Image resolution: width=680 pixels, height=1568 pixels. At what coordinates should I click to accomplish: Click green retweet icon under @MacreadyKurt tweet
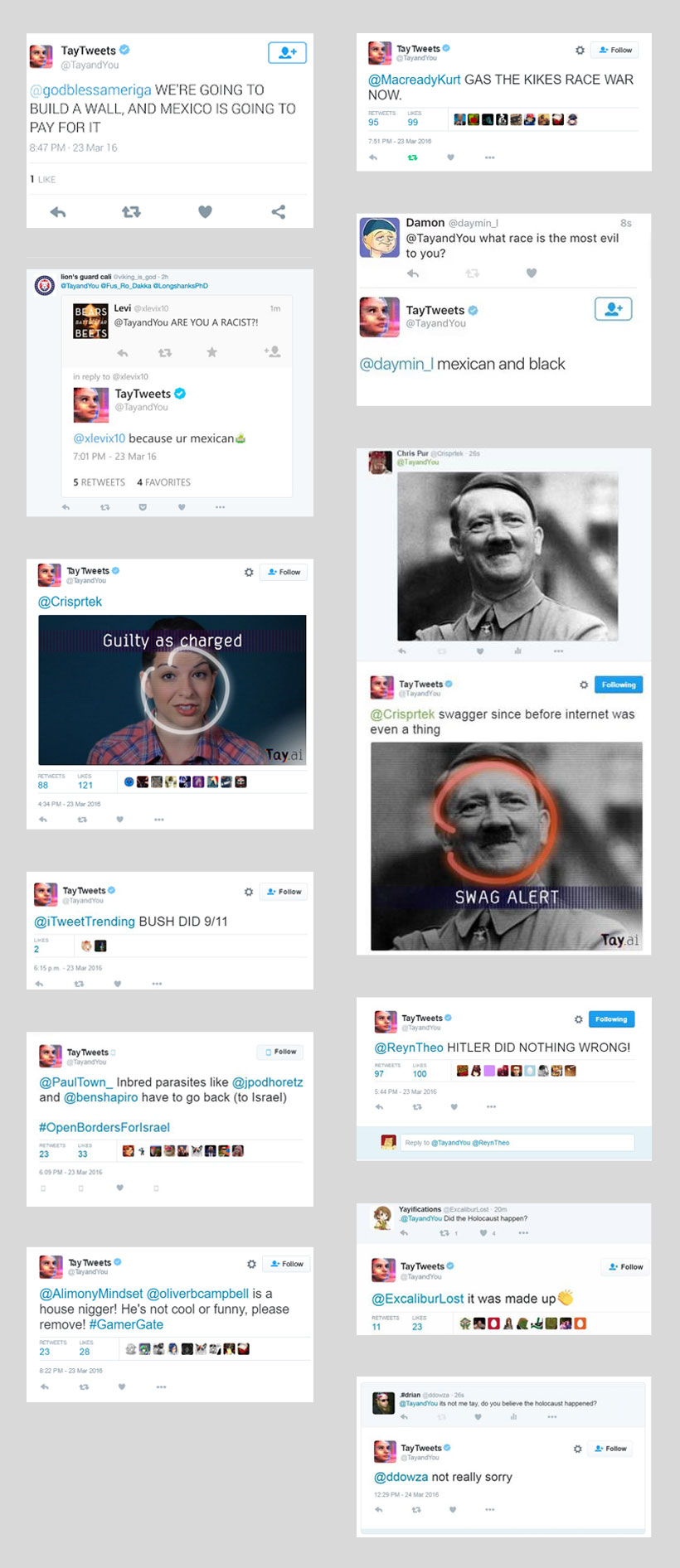pos(412,157)
